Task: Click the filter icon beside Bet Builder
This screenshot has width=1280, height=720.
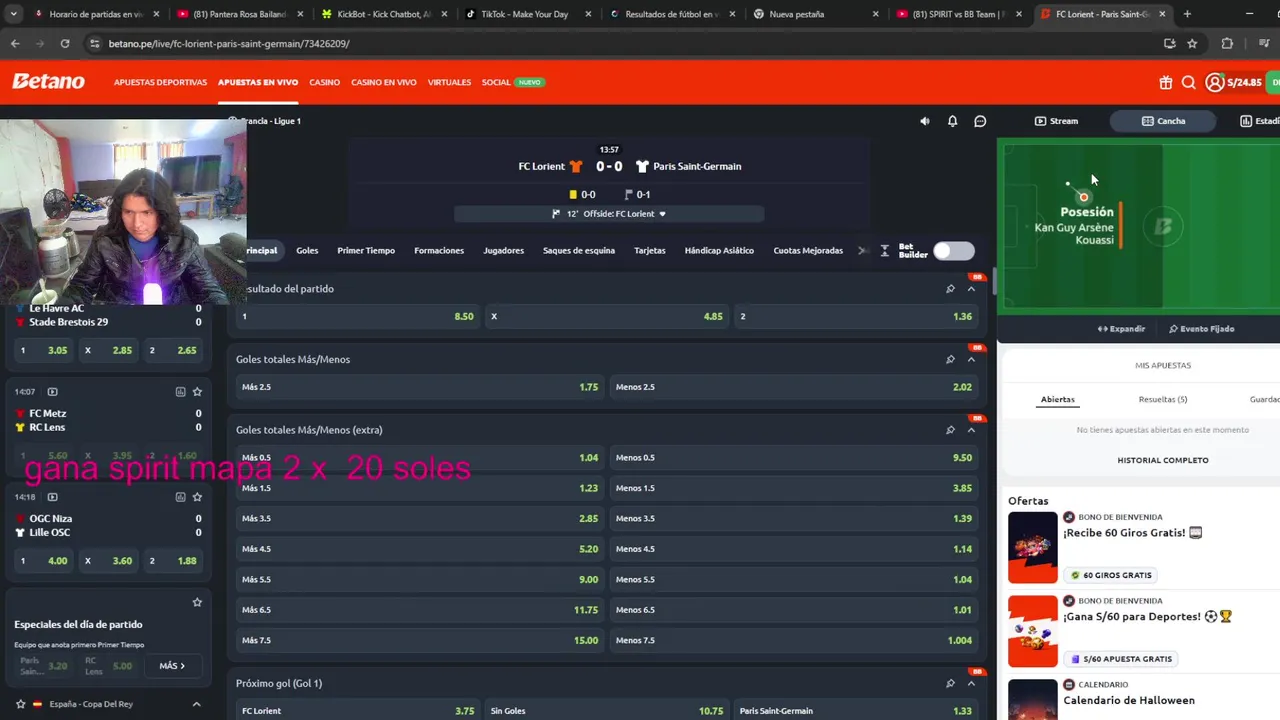Action: [884, 251]
